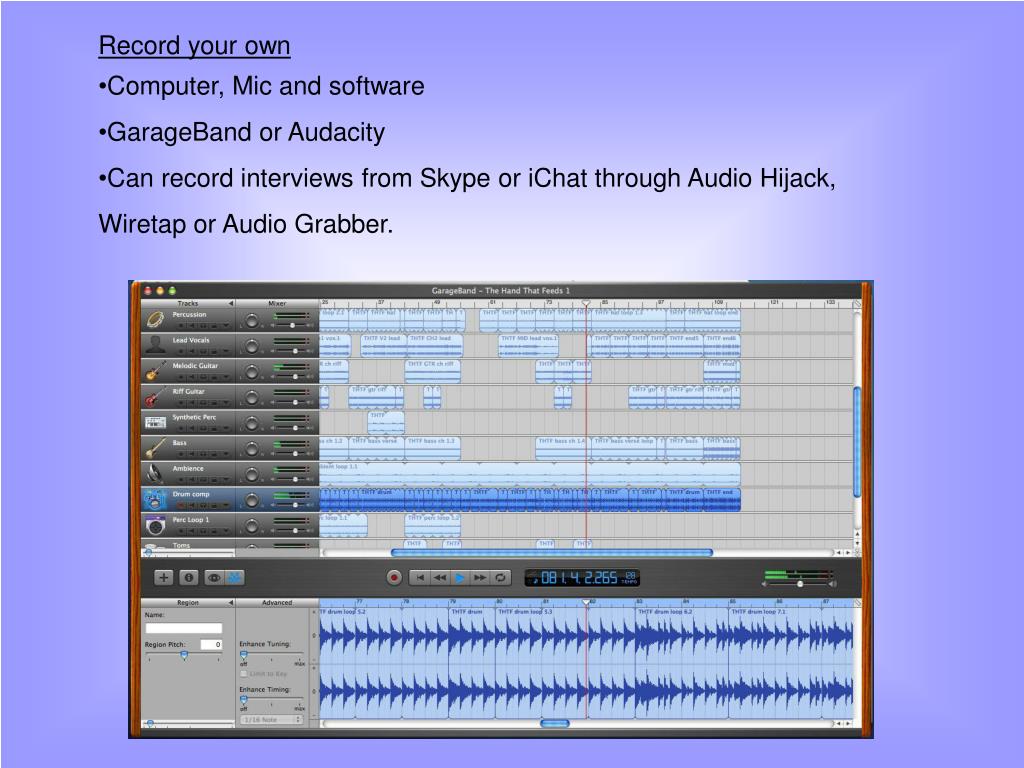
Task: Click the Riff Guitar red guitar icon
Action: pos(155,396)
